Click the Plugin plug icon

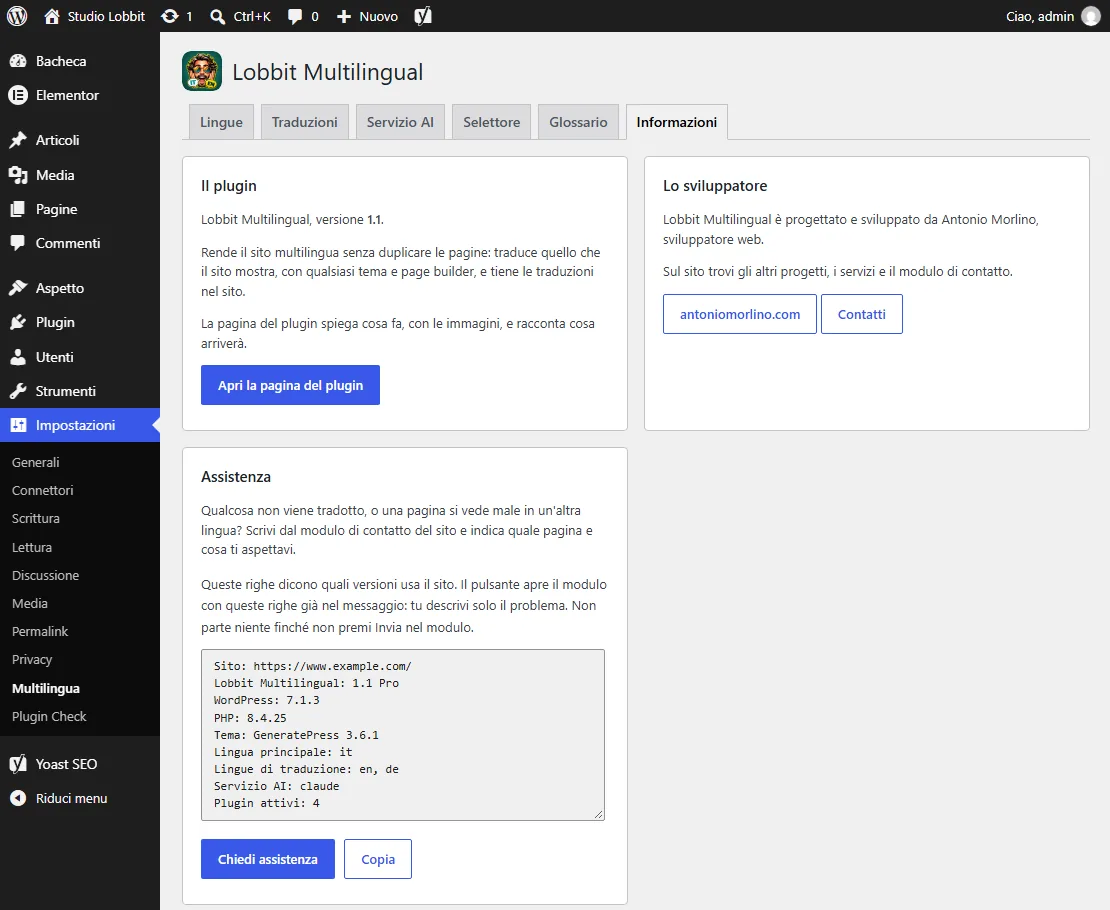click(18, 322)
